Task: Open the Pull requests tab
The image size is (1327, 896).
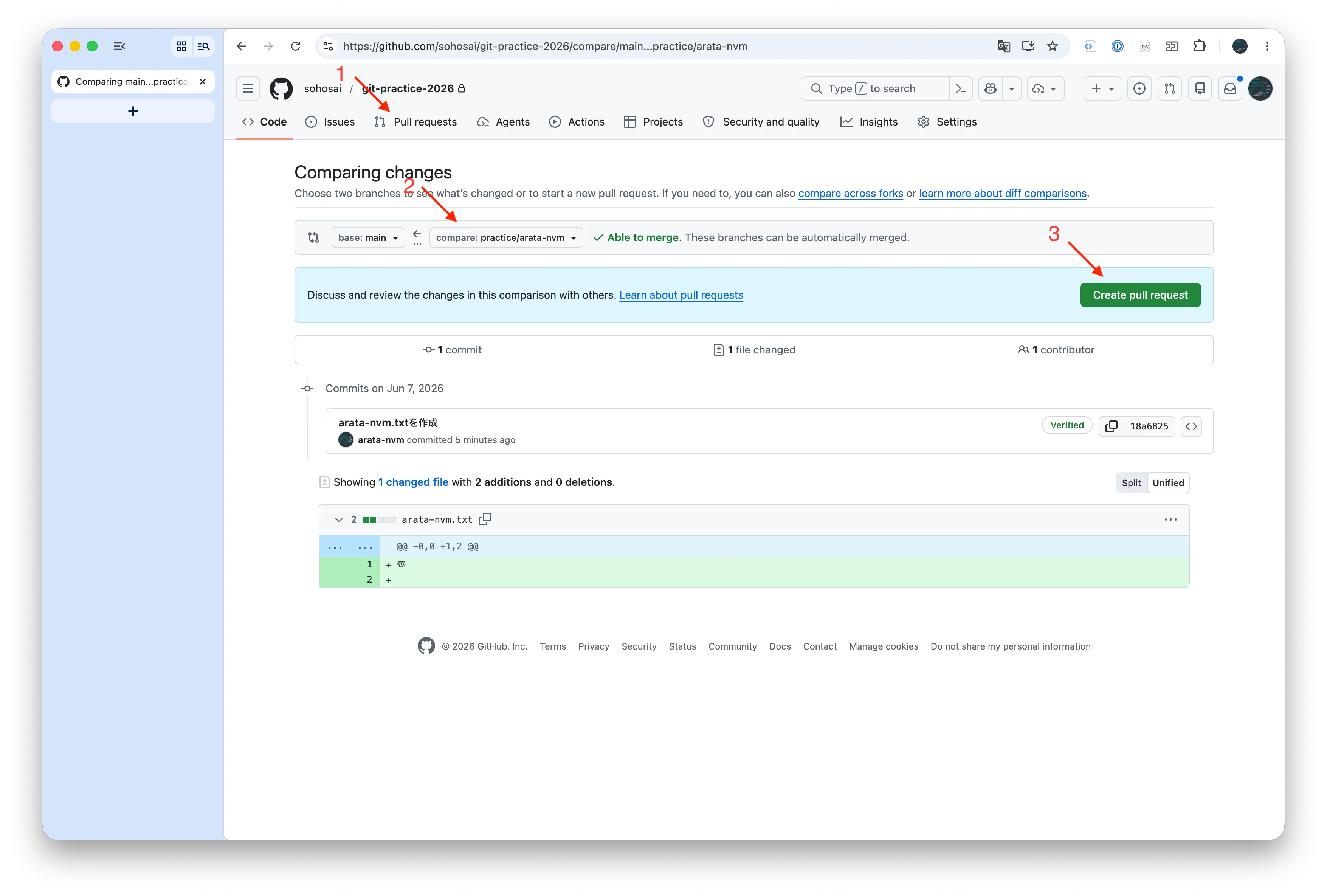Action: click(x=416, y=122)
